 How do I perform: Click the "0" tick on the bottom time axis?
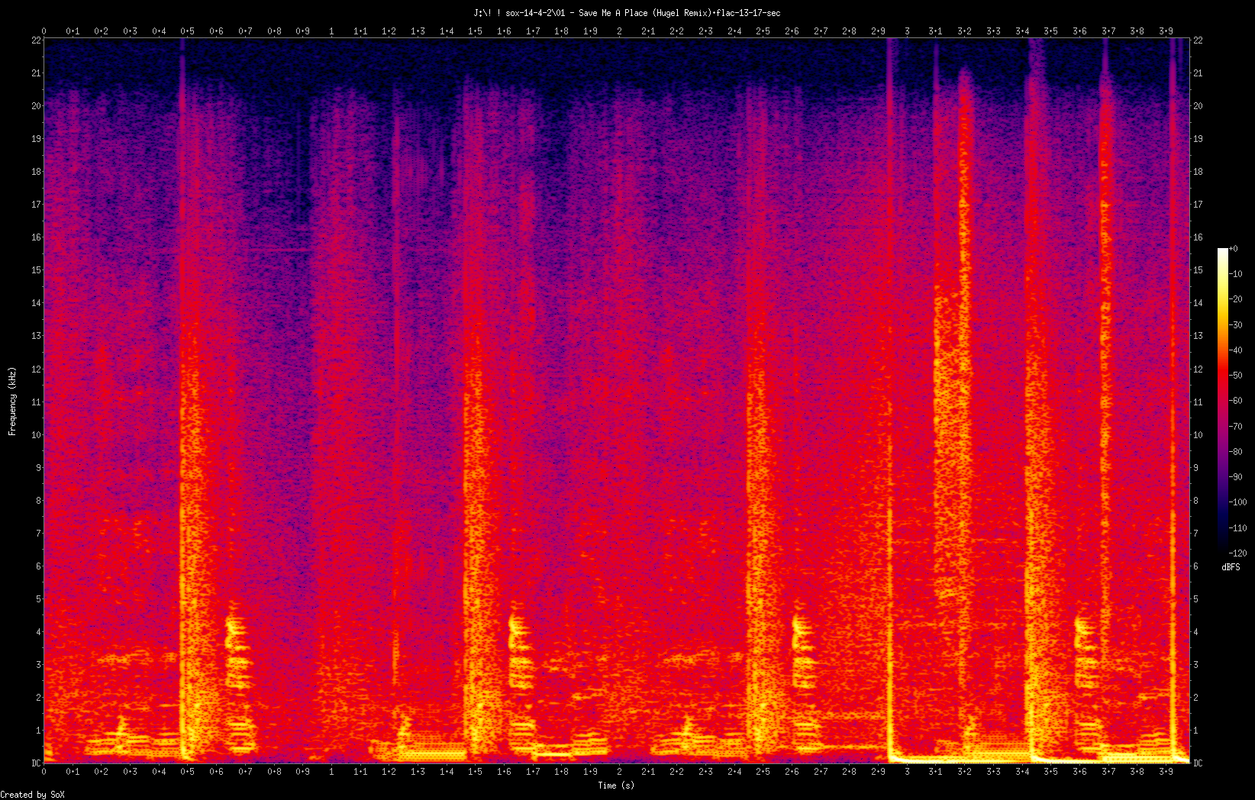pyautogui.click(x=44, y=772)
